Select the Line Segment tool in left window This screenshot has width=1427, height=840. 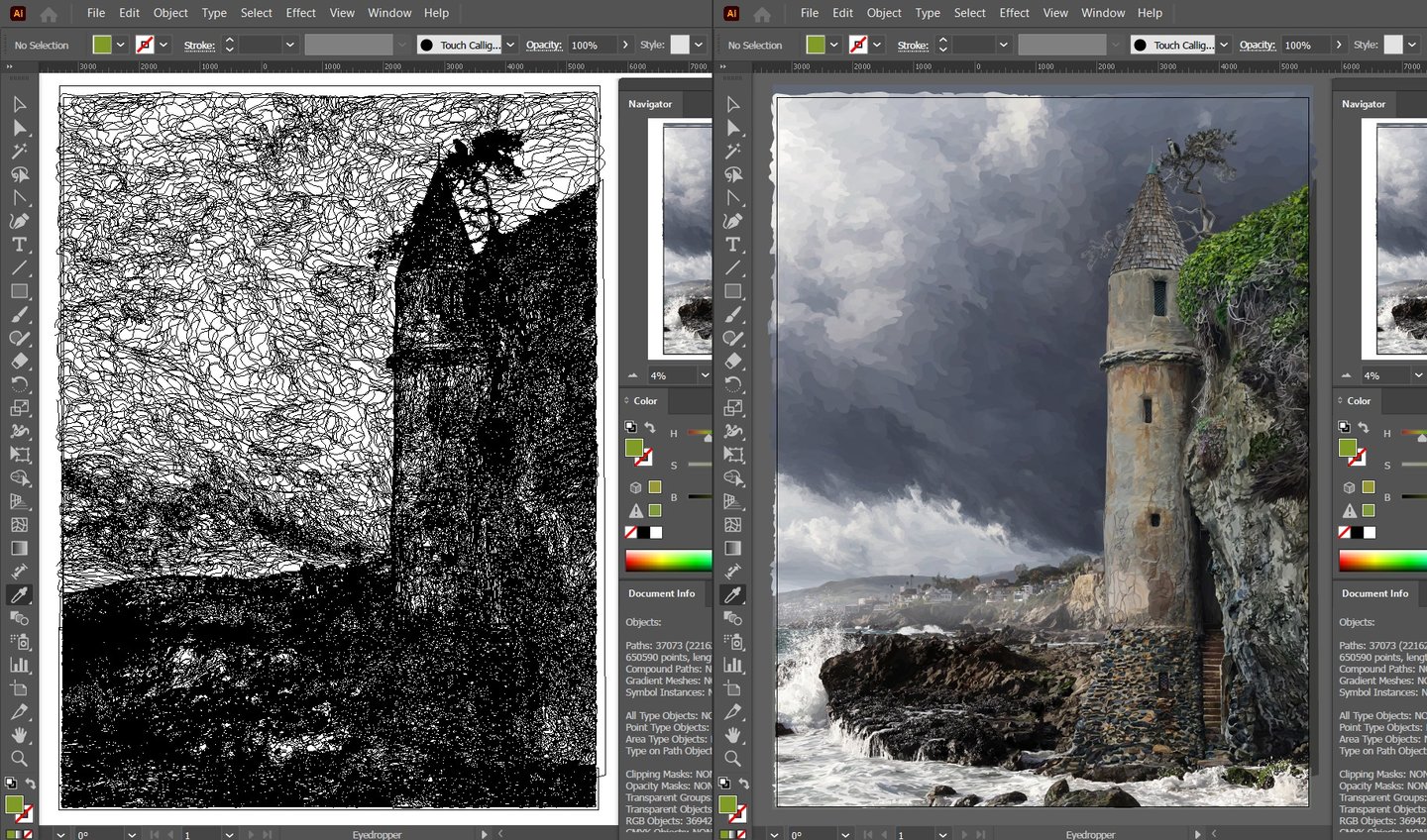(19, 268)
